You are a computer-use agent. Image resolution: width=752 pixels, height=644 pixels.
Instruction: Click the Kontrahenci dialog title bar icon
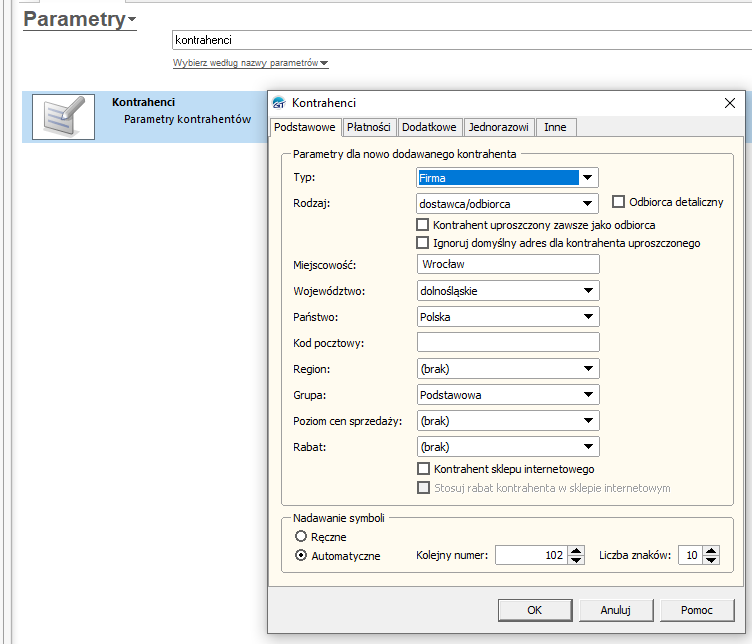pos(279,103)
